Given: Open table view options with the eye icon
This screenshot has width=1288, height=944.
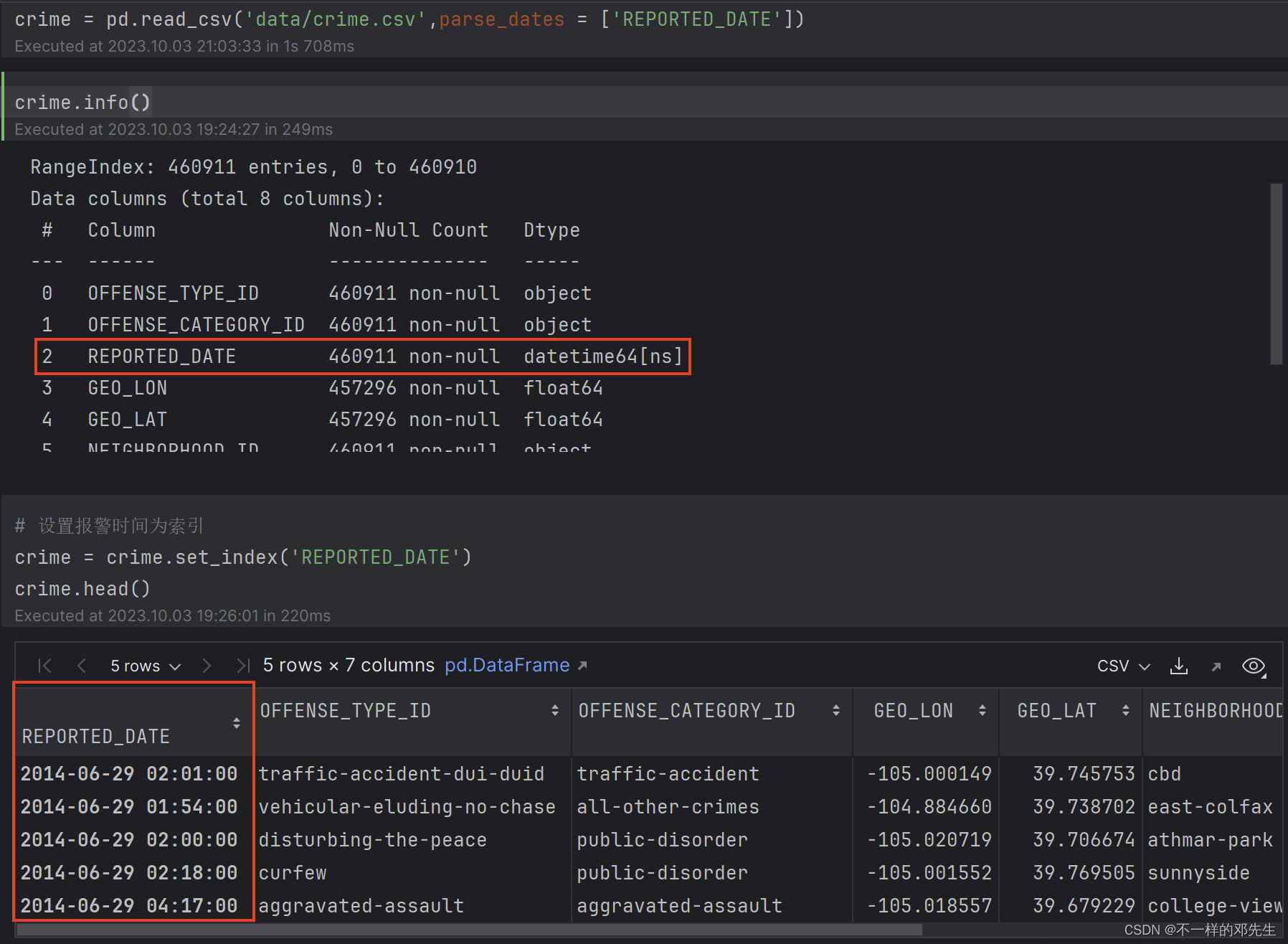Looking at the screenshot, I should [x=1254, y=666].
